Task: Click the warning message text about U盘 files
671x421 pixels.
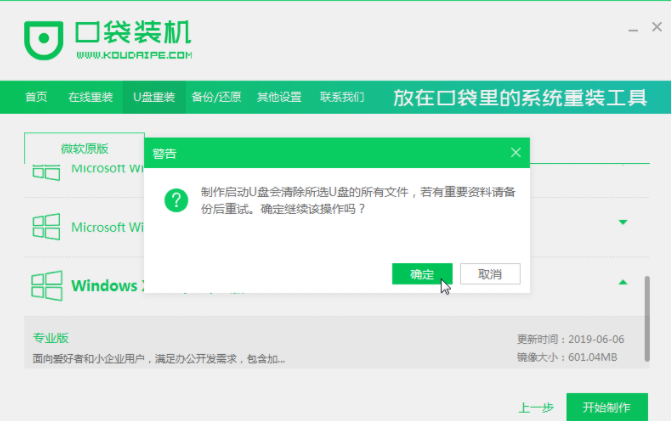Action: pyautogui.click(x=358, y=200)
